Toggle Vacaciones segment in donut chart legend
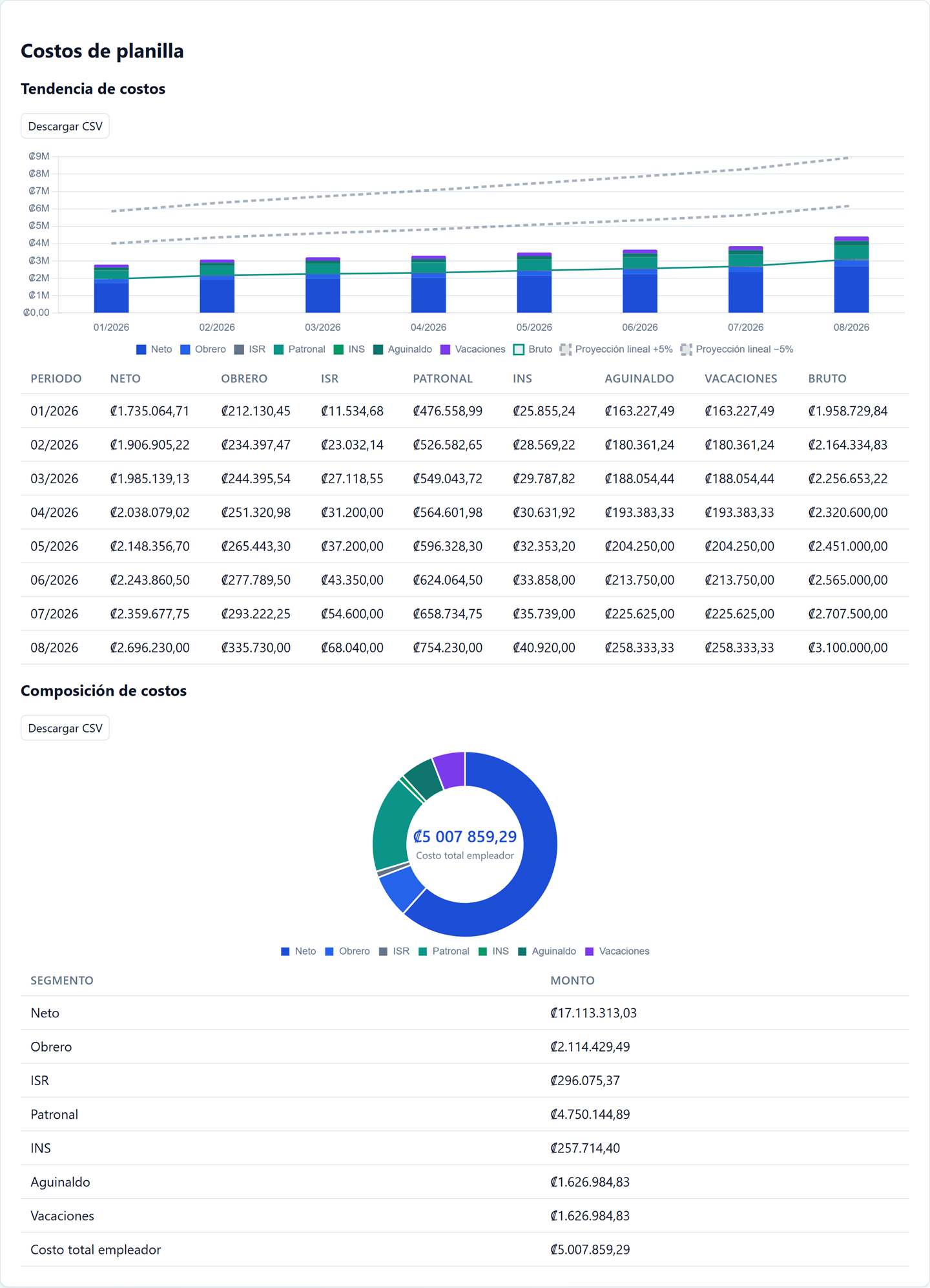Viewport: 930px width, 1288px height. point(617,951)
